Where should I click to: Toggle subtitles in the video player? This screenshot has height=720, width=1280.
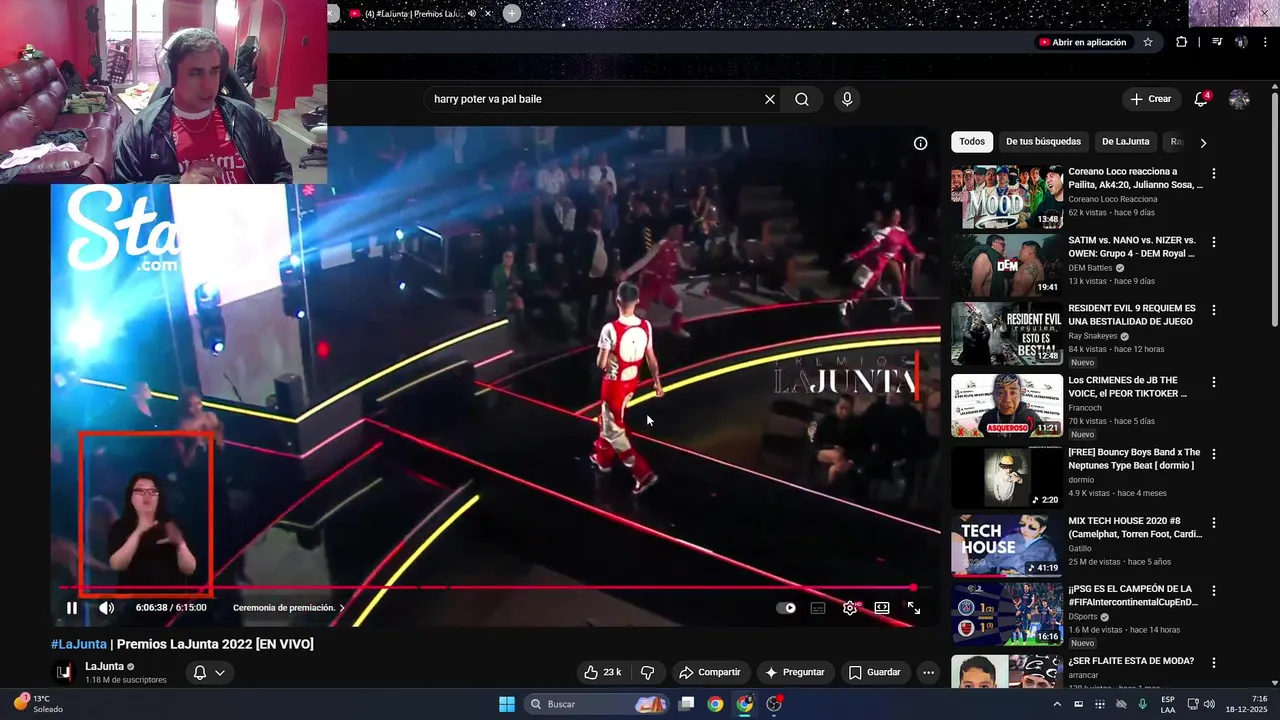[818, 608]
